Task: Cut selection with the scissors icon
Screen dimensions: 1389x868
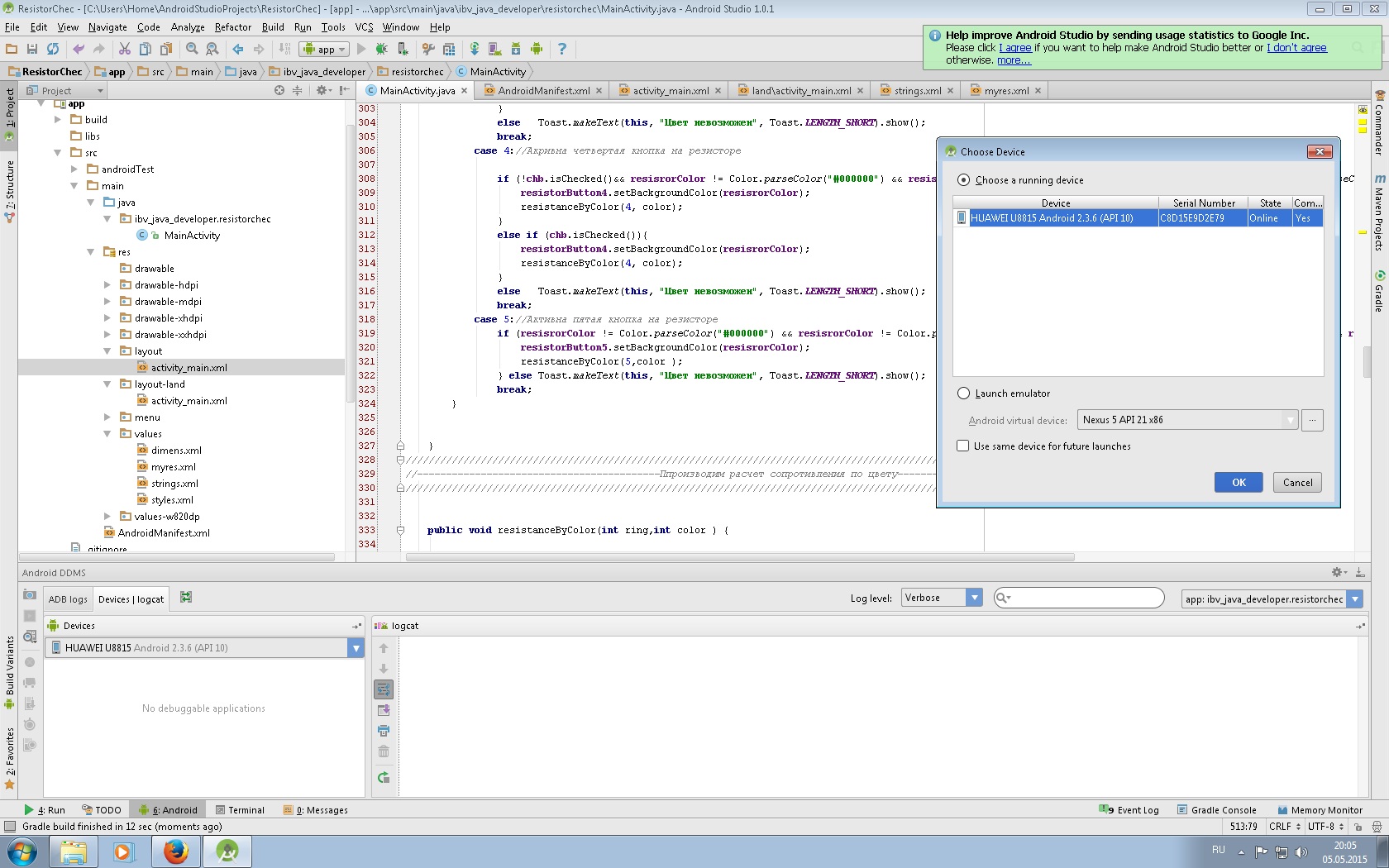Action: [125, 49]
